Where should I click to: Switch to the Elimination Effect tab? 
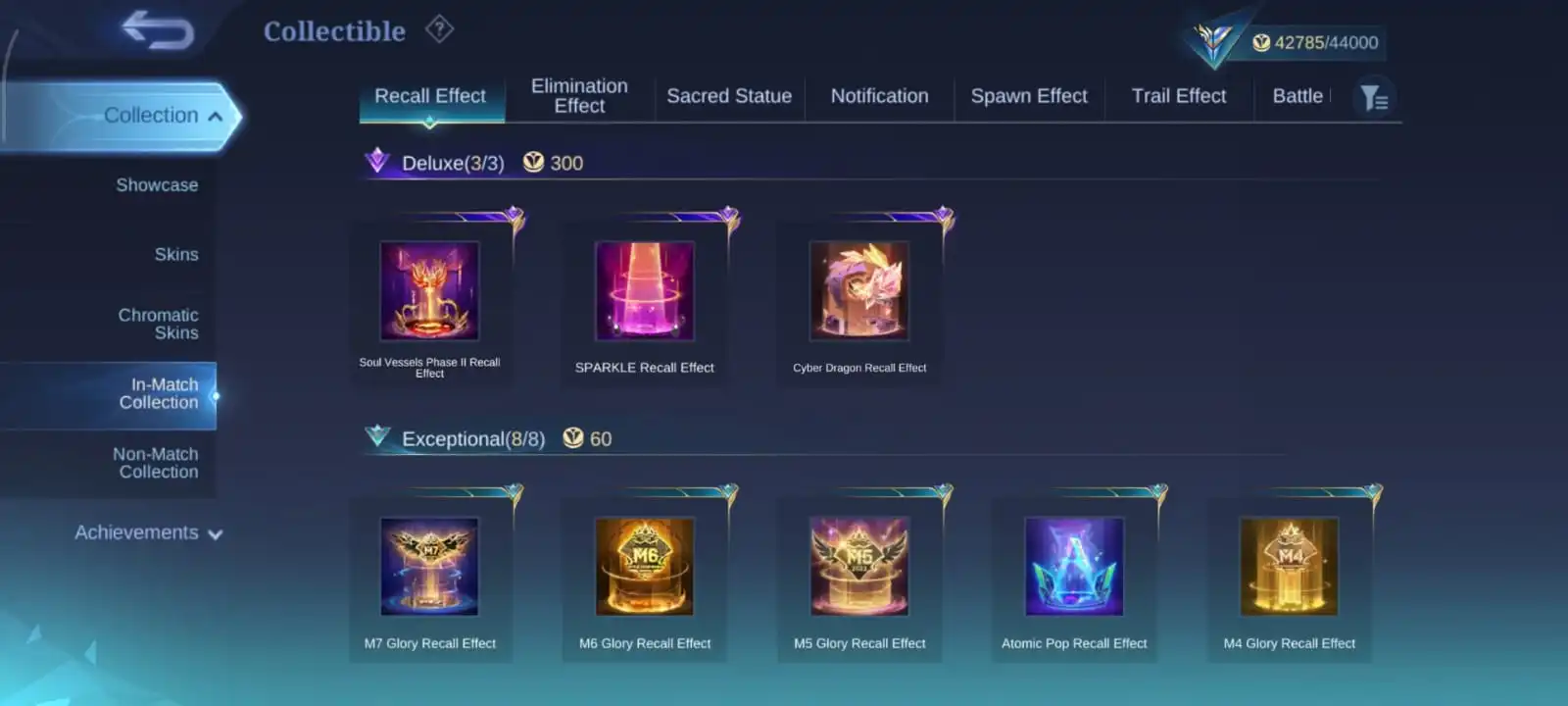[x=579, y=96]
